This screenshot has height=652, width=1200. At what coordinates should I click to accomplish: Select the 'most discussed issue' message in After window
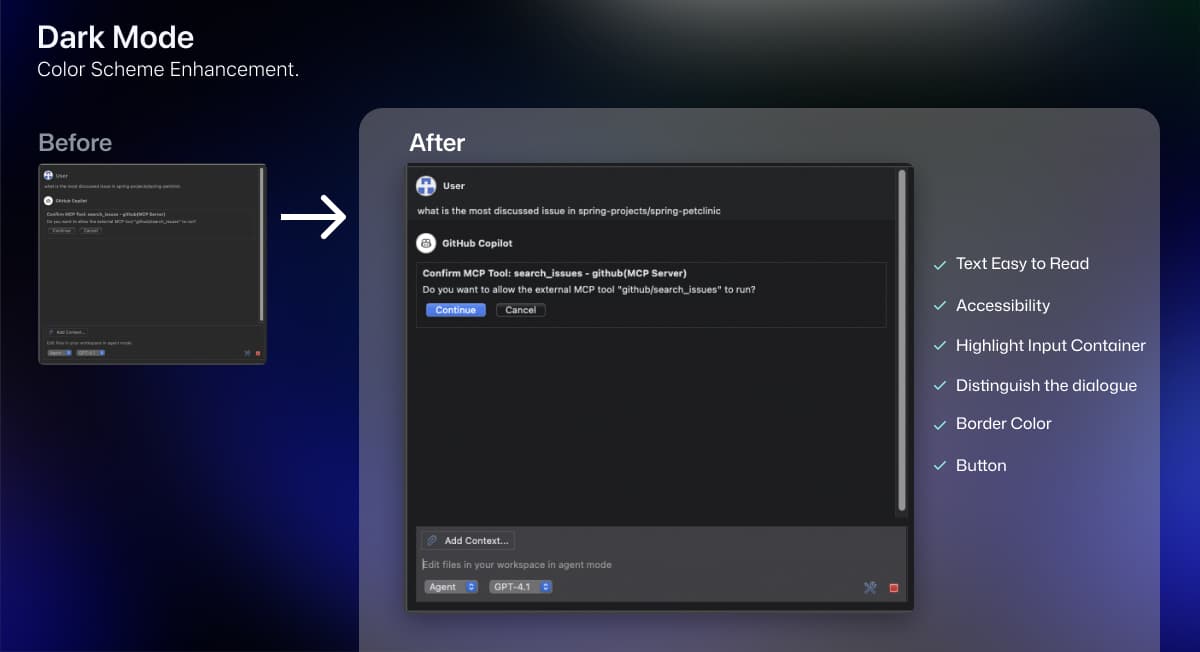pyautogui.click(x=569, y=211)
